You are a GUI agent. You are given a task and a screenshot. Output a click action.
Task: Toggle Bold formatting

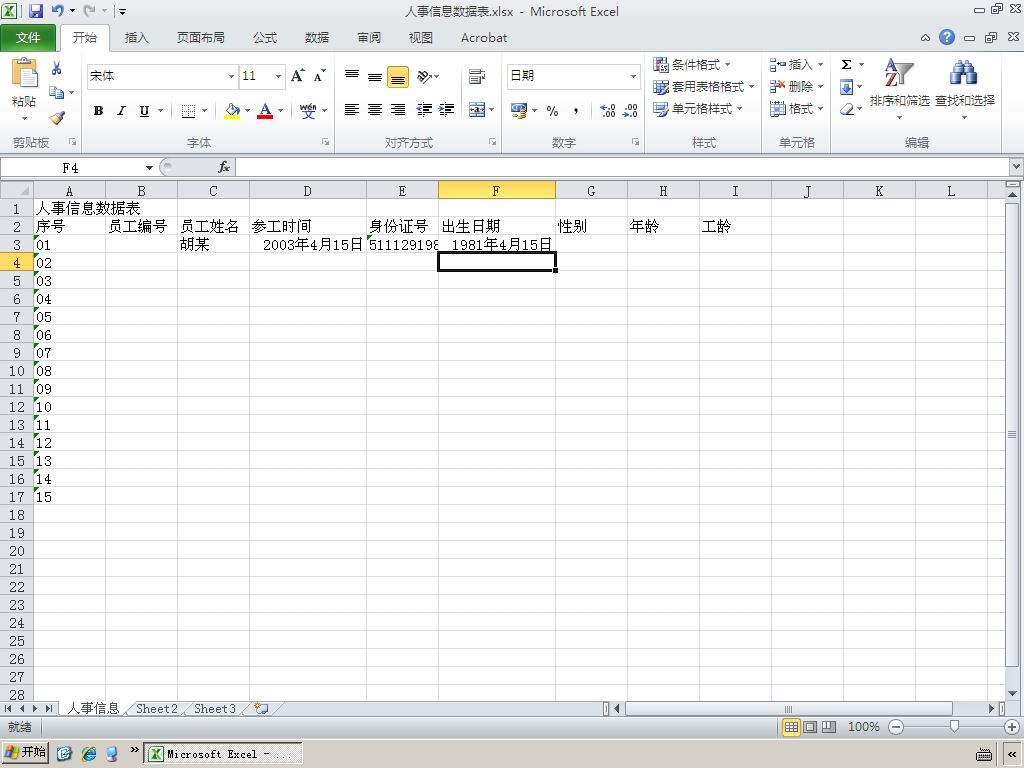98,111
